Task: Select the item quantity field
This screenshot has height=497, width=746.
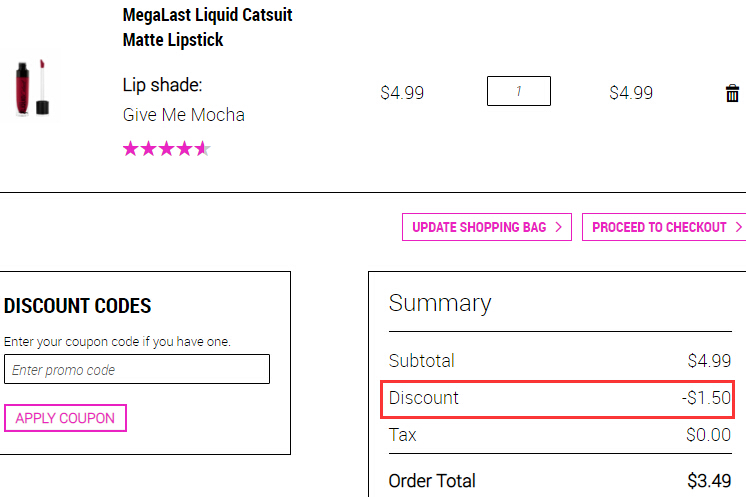Action: pos(519,91)
